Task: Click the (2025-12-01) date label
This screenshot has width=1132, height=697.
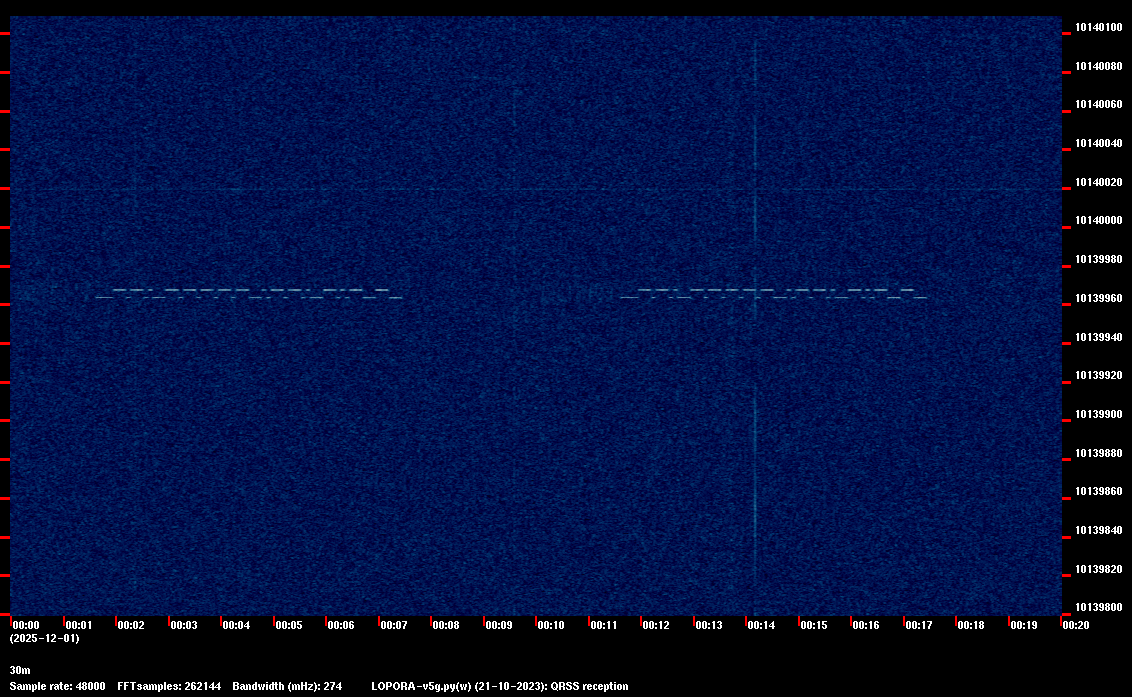Action: point(45,638)
